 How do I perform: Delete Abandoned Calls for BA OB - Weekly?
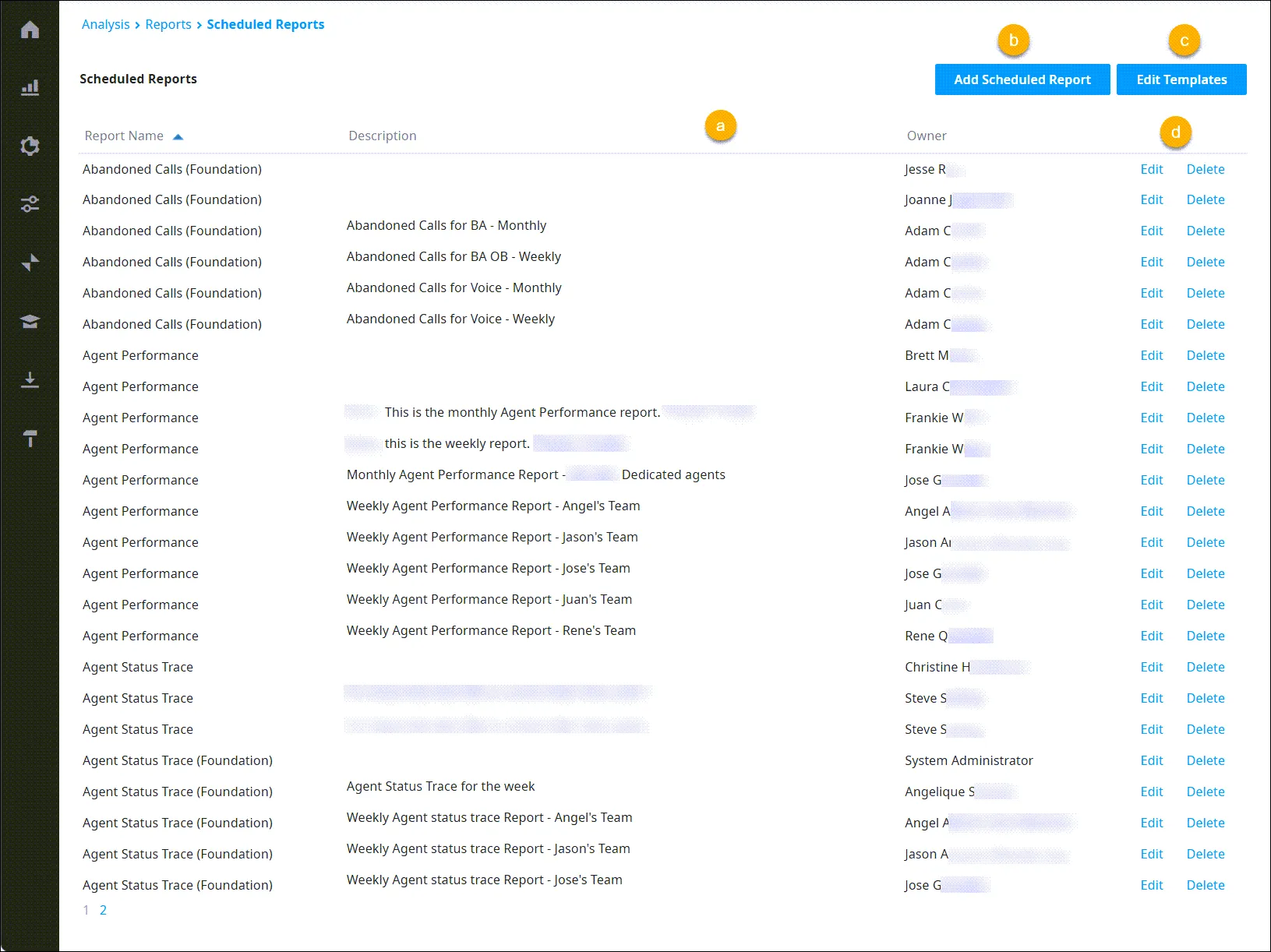[1206, 262]
